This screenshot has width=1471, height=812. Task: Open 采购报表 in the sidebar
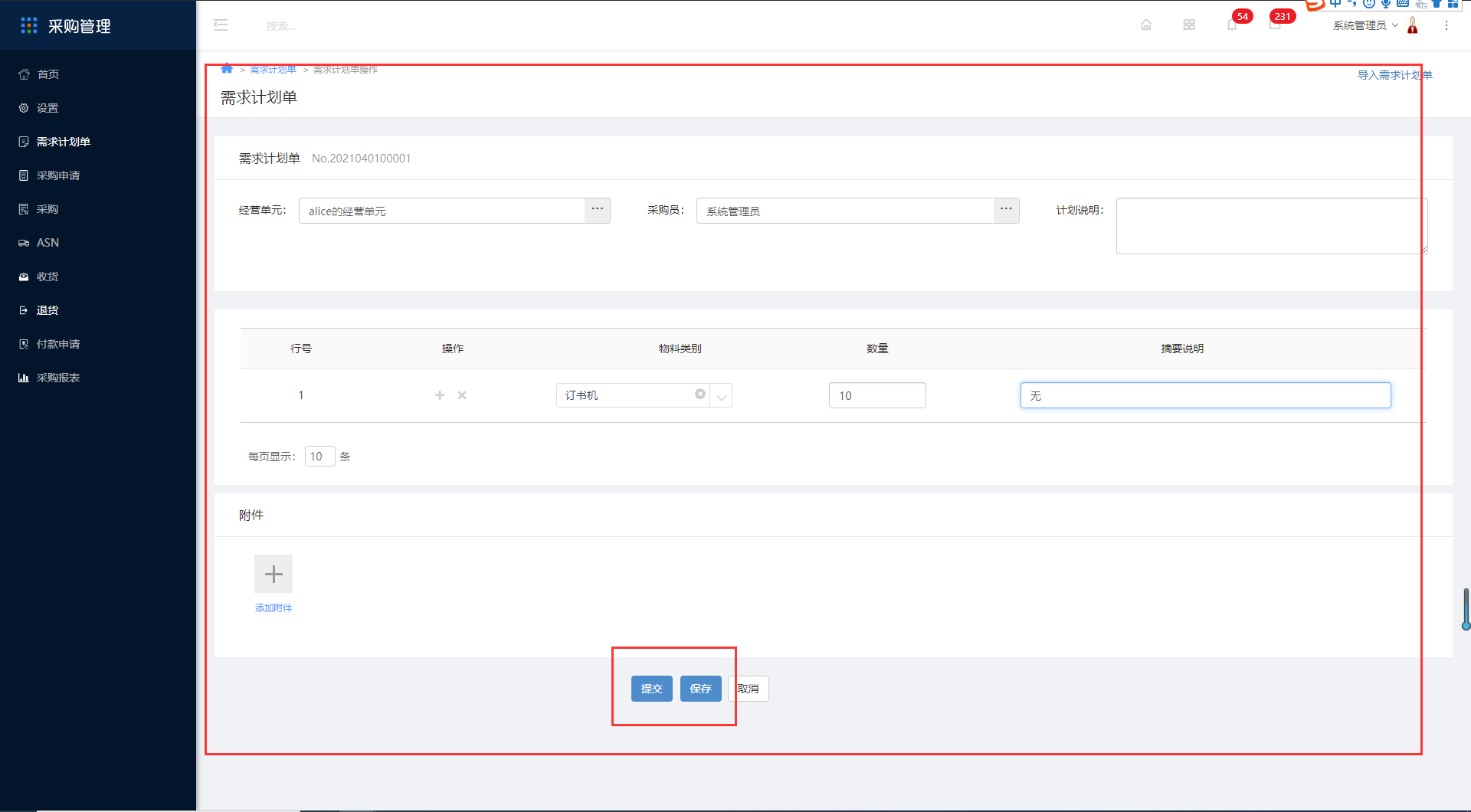coord(58,378)
